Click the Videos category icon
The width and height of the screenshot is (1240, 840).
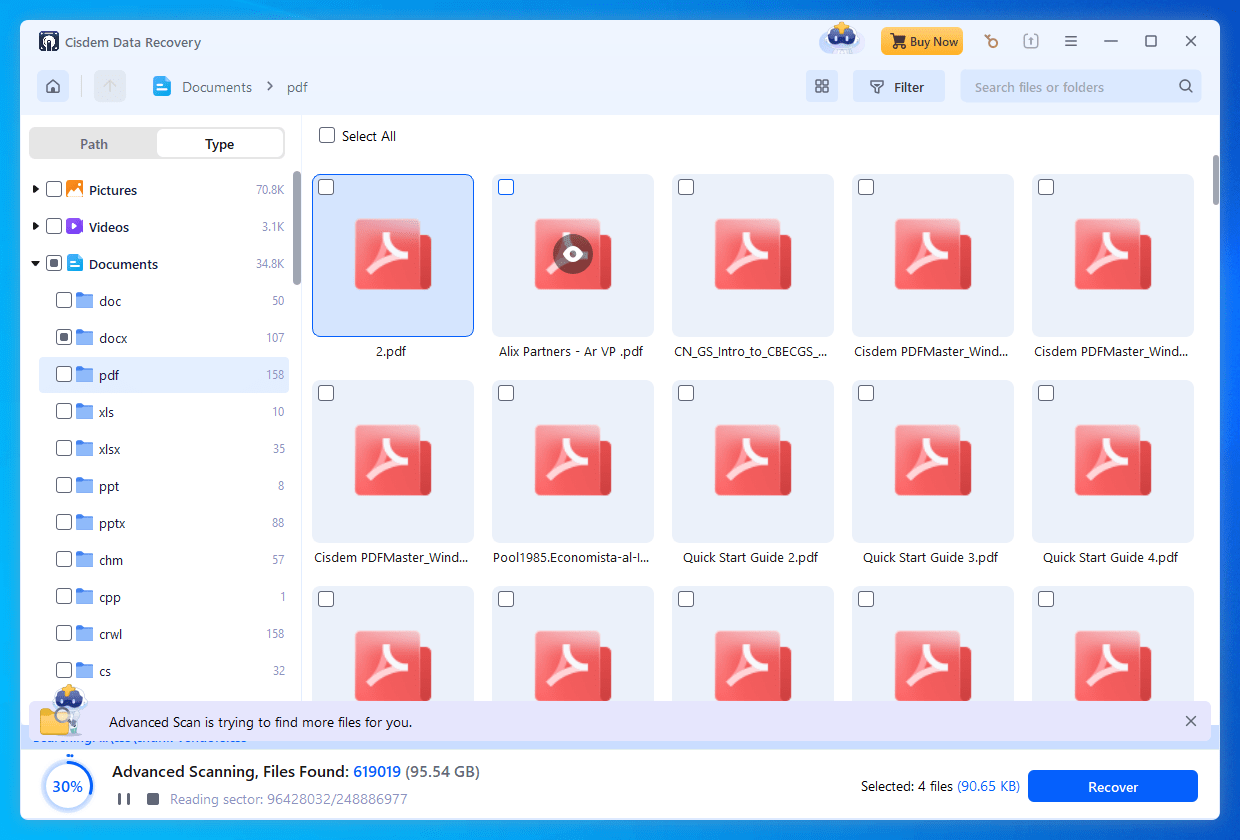pyautogui.click(x=74, y=226)
